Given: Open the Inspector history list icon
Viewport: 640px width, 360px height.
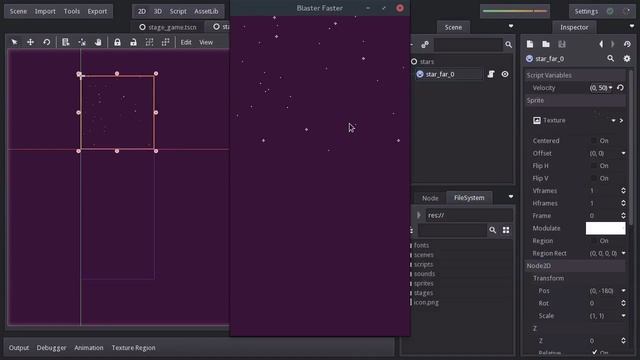Looking at the screenshot, I should pyautogui.click(x=627, y=44).
